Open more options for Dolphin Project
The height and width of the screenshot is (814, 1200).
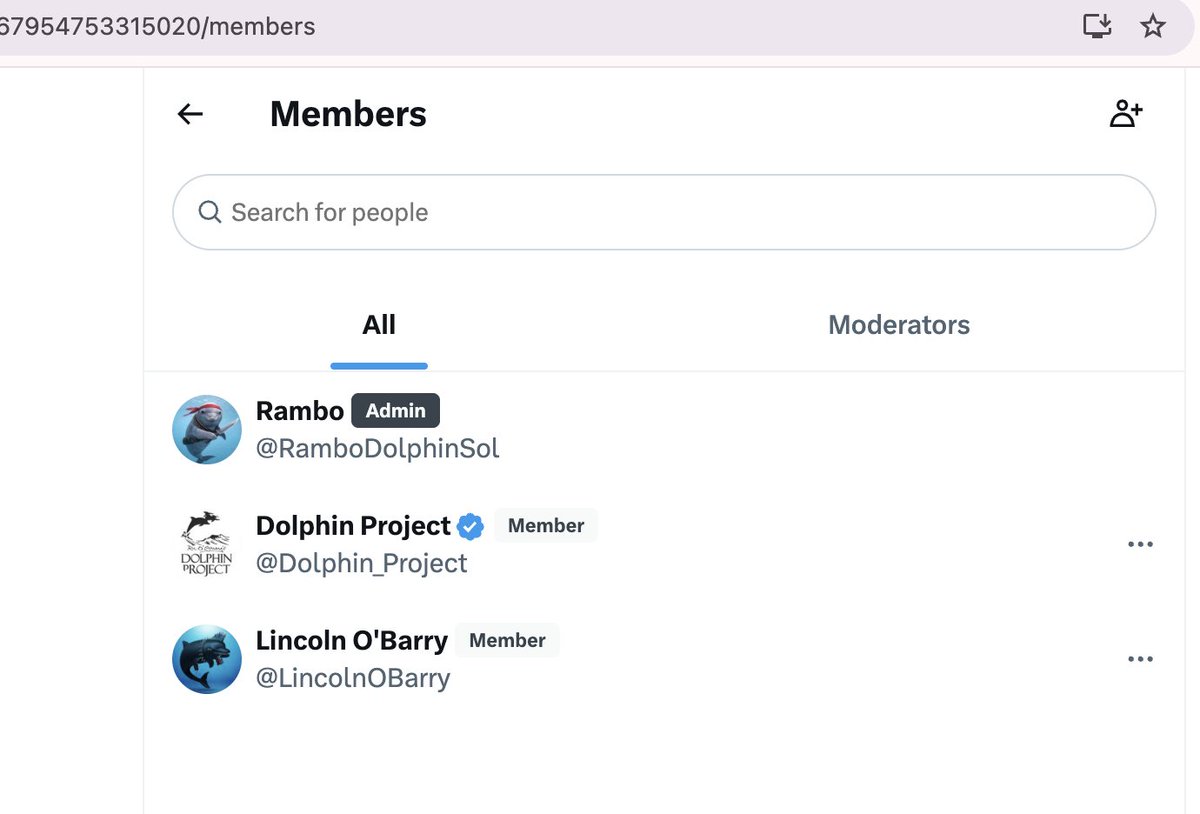click(1140, 544)
